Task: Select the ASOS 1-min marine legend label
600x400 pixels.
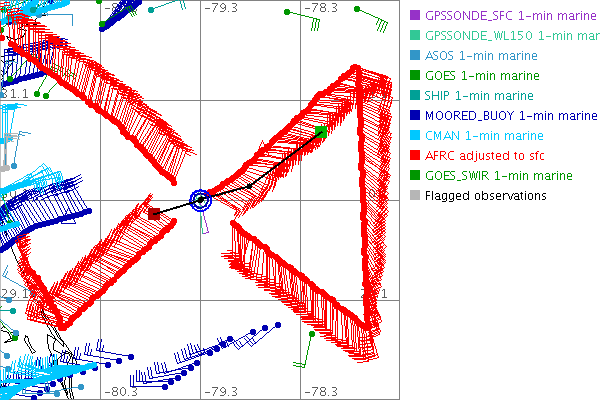Action: [x=480, y=56]
